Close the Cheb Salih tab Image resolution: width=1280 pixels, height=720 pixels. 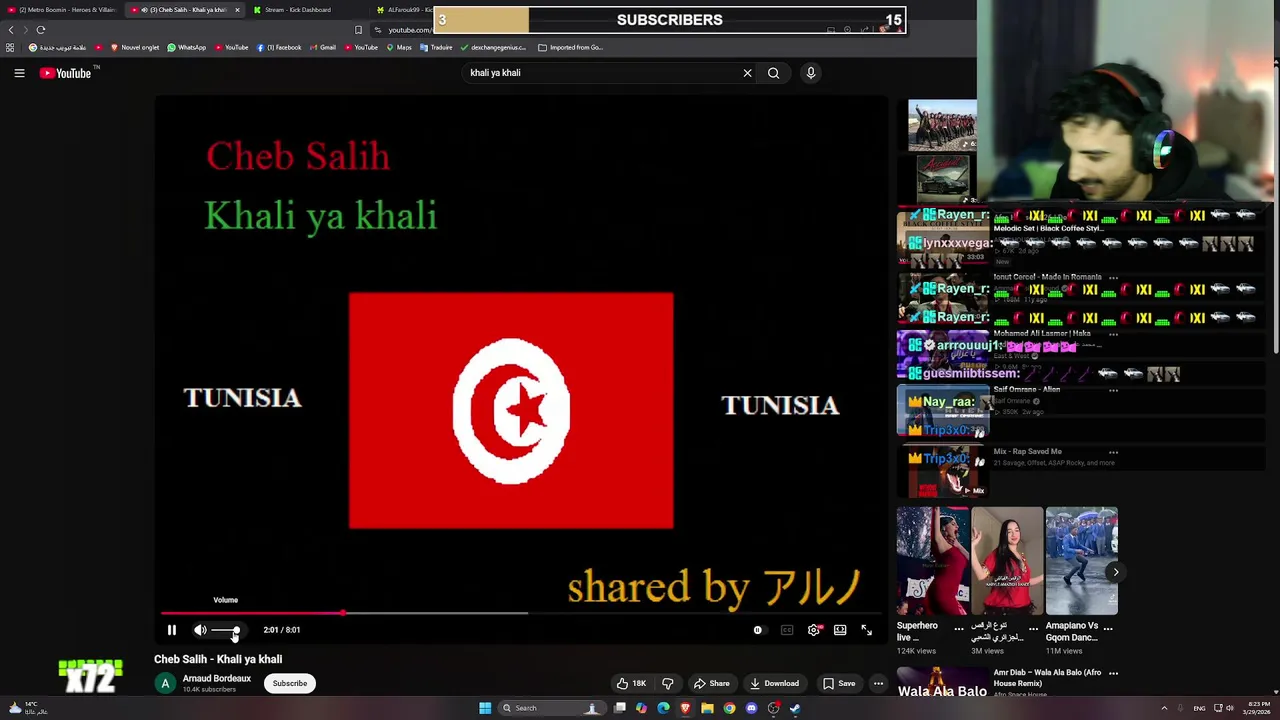point(237,10)
